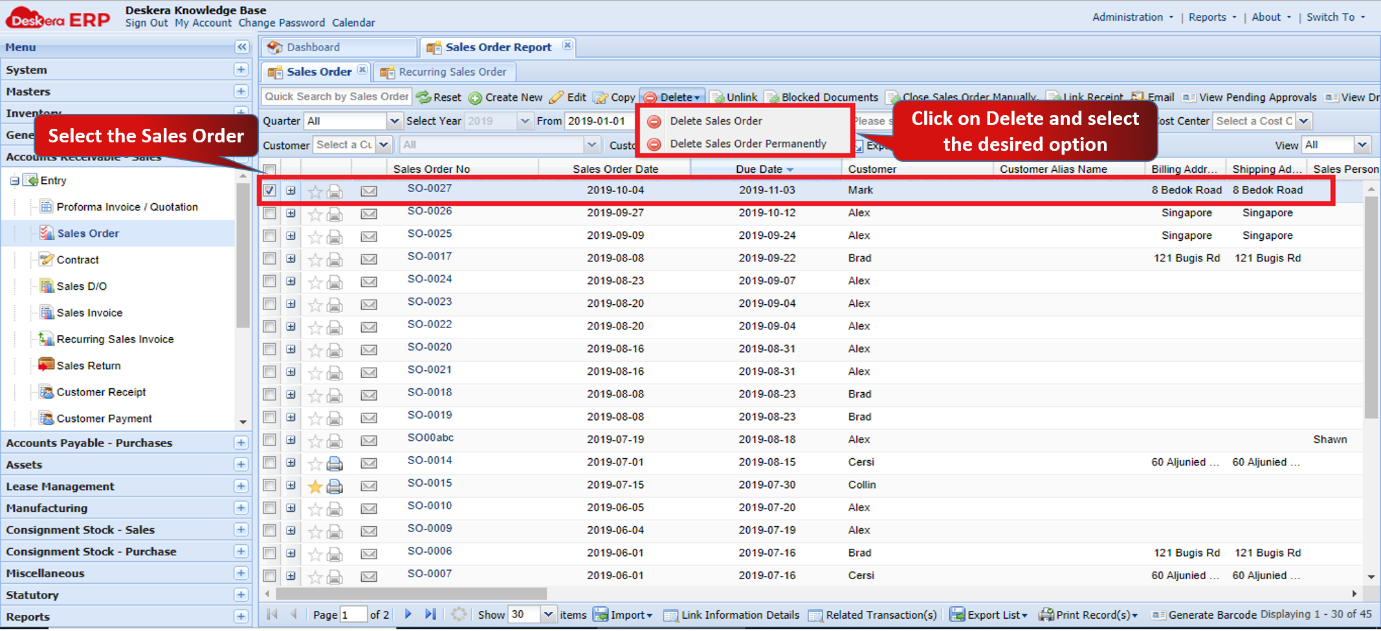Image resolution: width=1381 pixels, height=631 pixels.
Task: Open the View dropdown
Action: [1362, 145]
